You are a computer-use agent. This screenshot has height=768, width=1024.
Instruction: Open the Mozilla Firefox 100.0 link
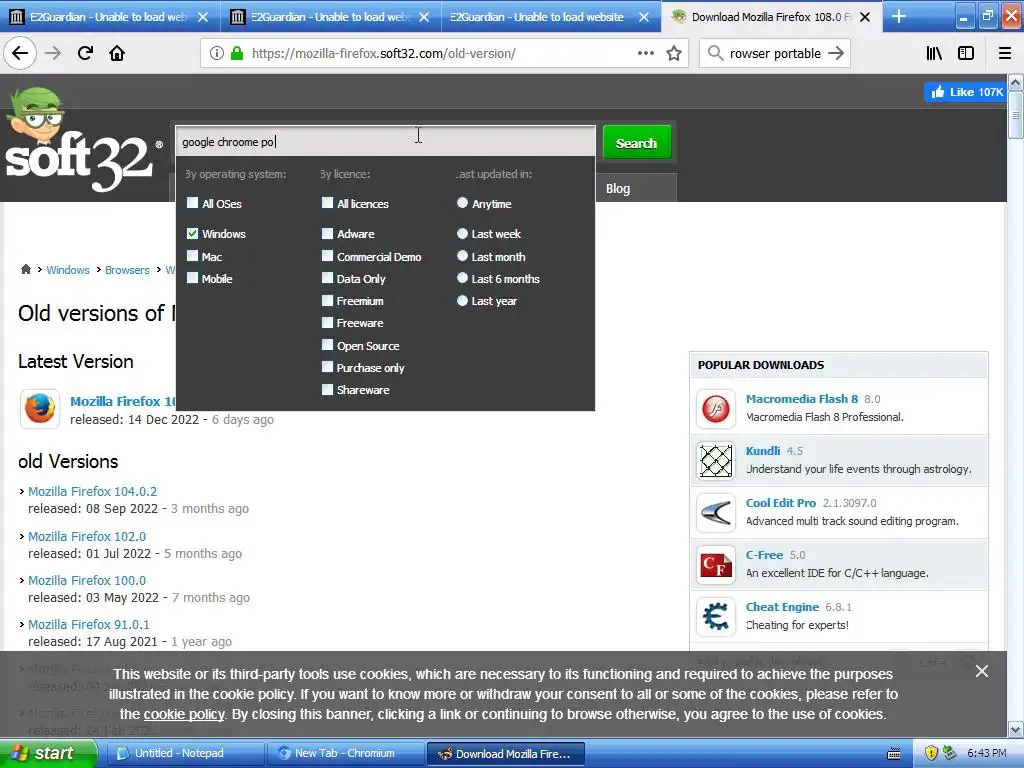(x=87, y=580)
